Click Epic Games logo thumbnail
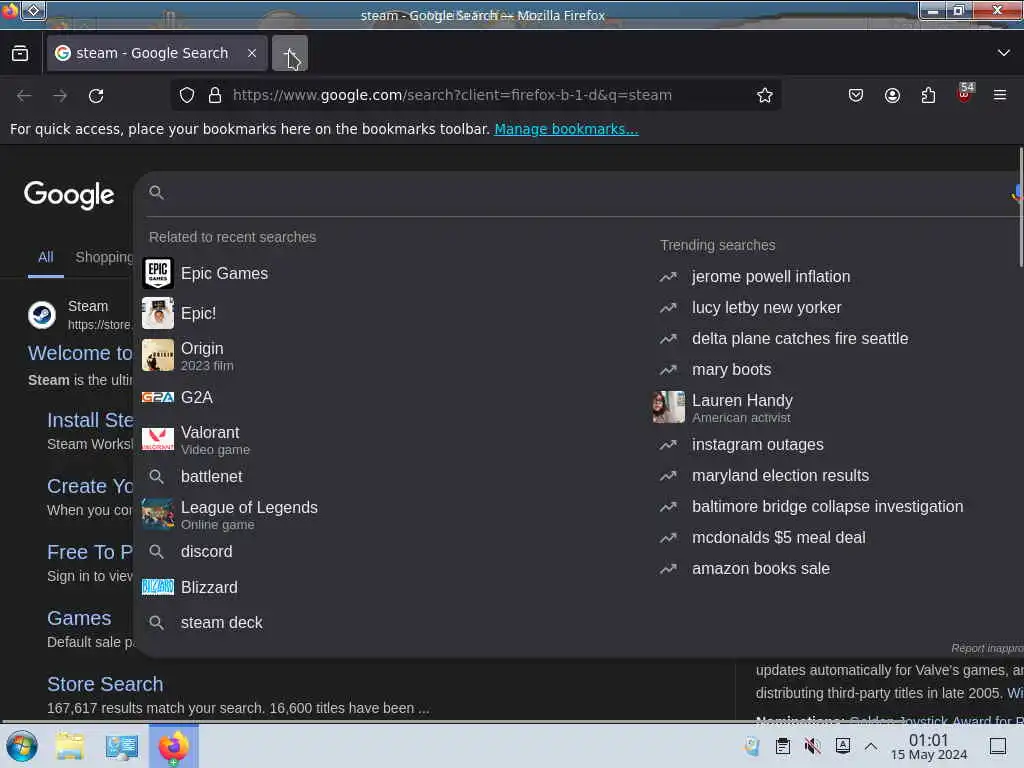The image size is (1024, 768). tap(158, 274)
